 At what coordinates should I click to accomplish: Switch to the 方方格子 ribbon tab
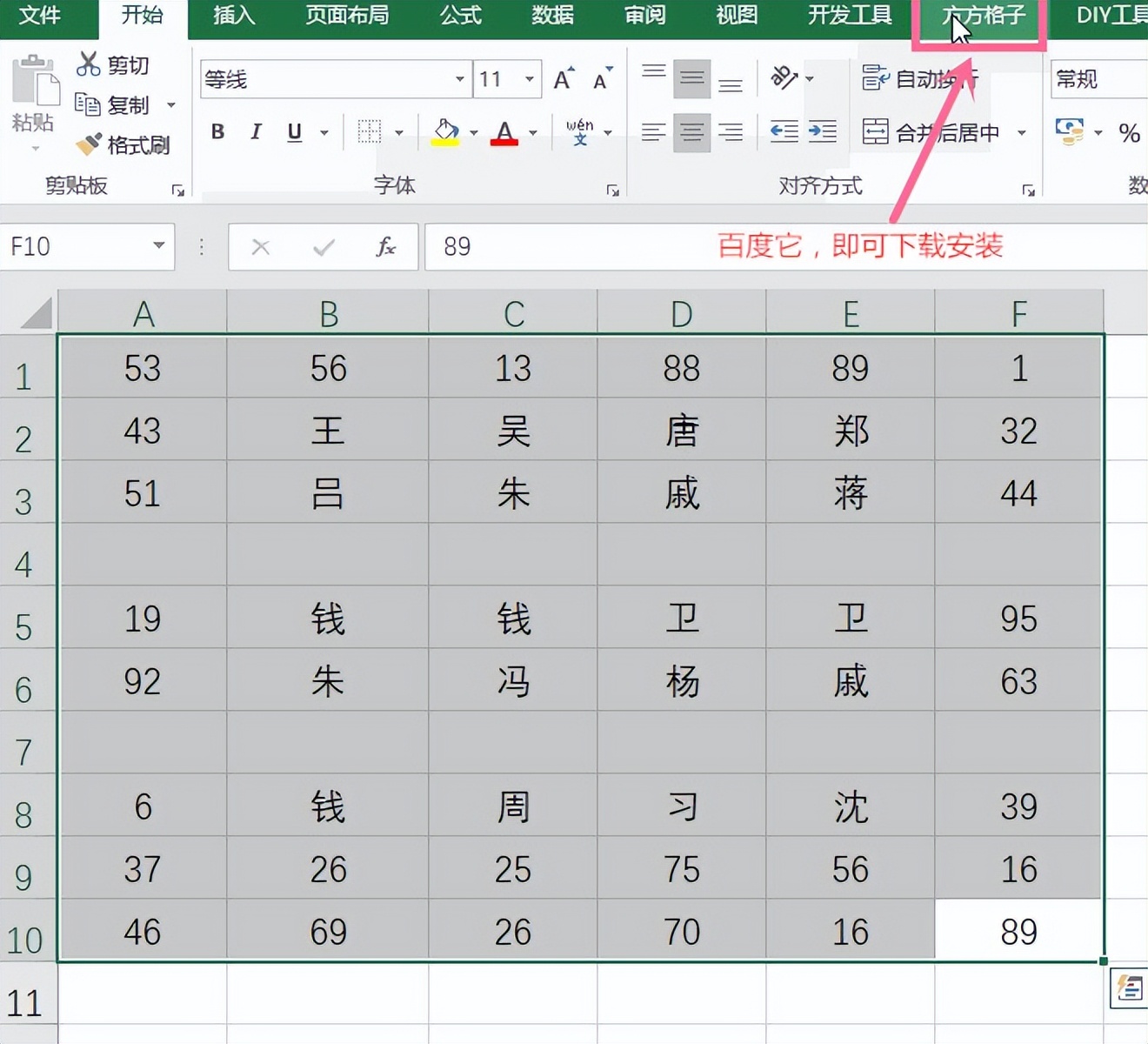click(979, 15)
